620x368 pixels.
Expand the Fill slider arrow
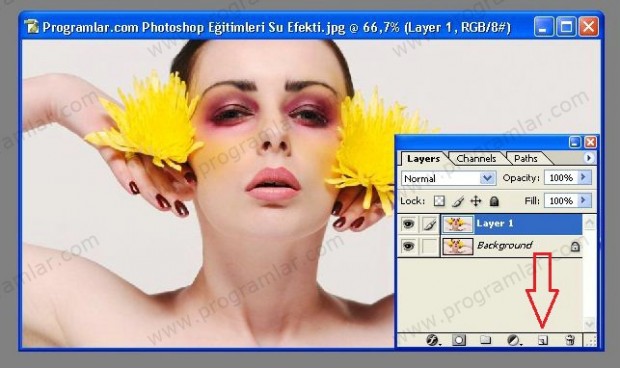click(584, 200)
